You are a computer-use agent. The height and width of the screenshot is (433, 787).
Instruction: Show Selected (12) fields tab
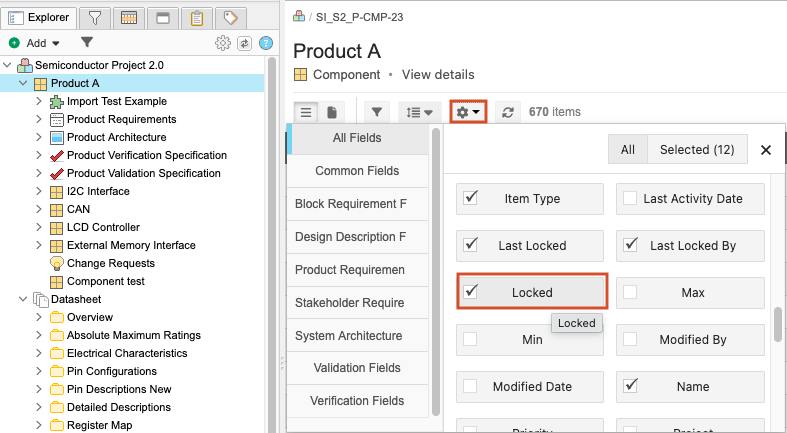697,149
